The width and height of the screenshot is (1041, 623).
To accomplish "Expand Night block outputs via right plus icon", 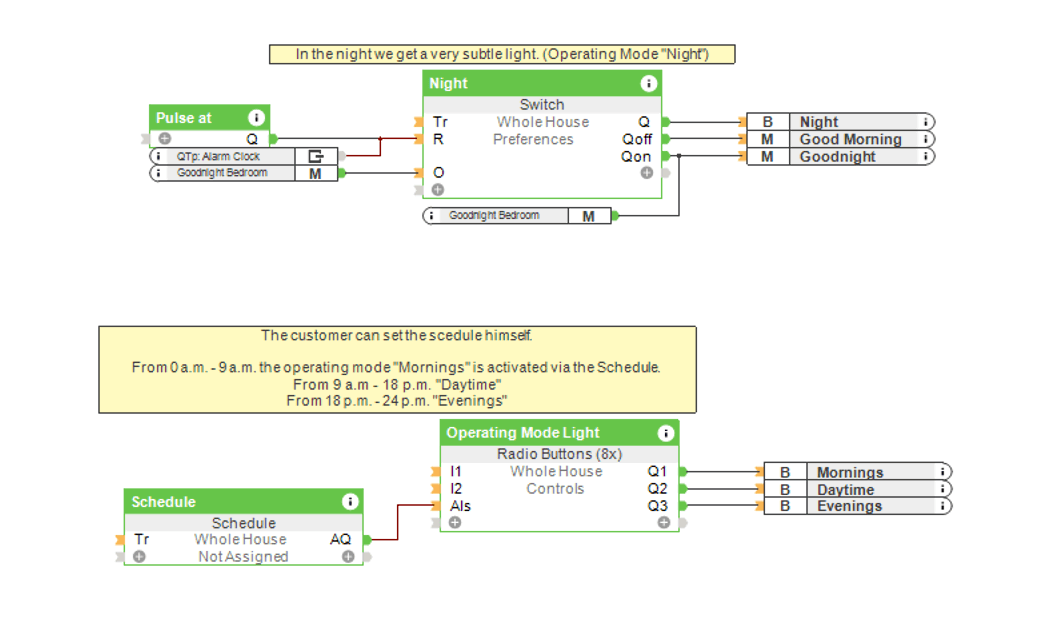I will (x=647, y=173).
